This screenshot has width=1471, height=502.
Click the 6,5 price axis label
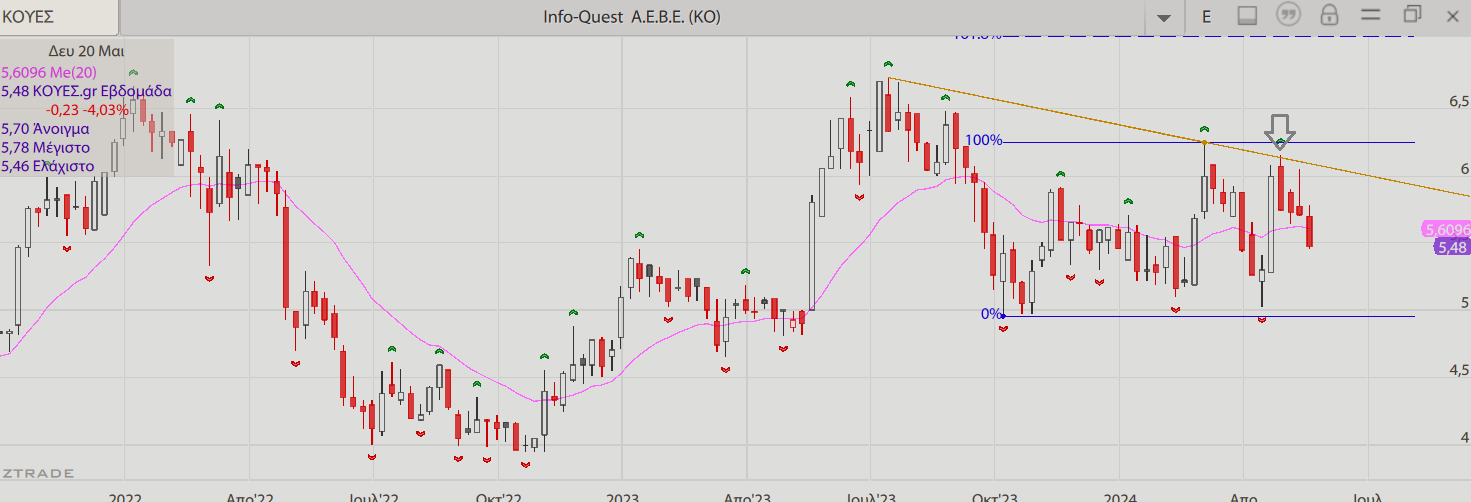pyautogui.click(x=1458, y=102)
